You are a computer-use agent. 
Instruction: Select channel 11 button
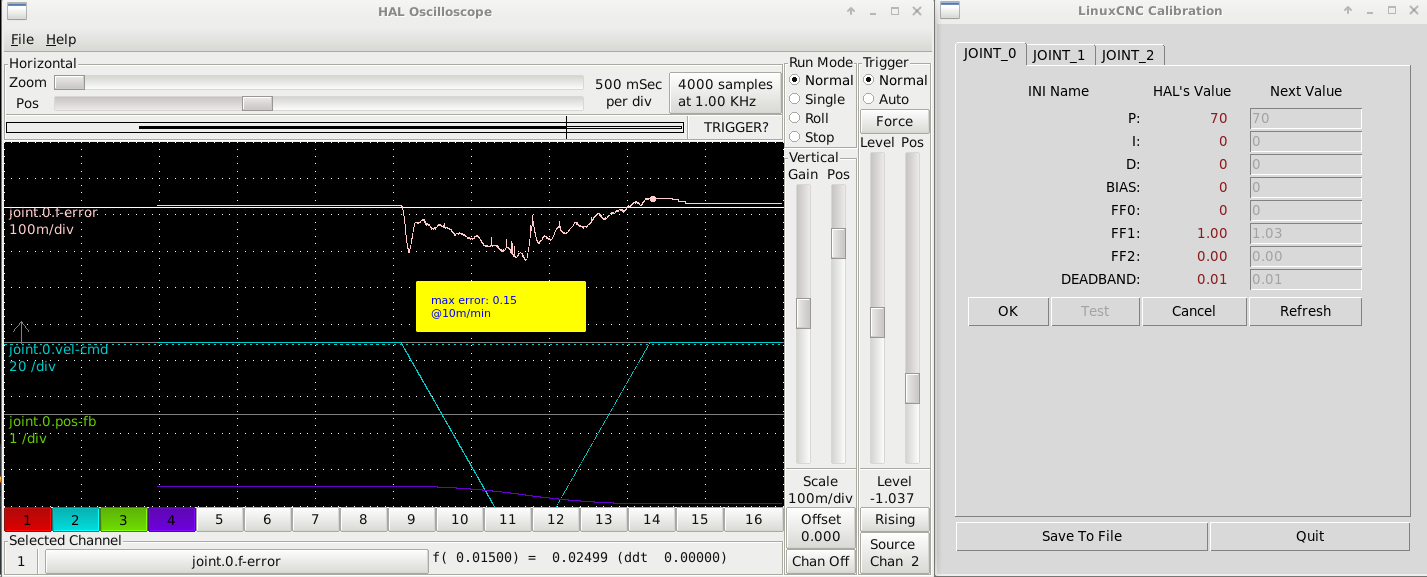pos(508,519)
